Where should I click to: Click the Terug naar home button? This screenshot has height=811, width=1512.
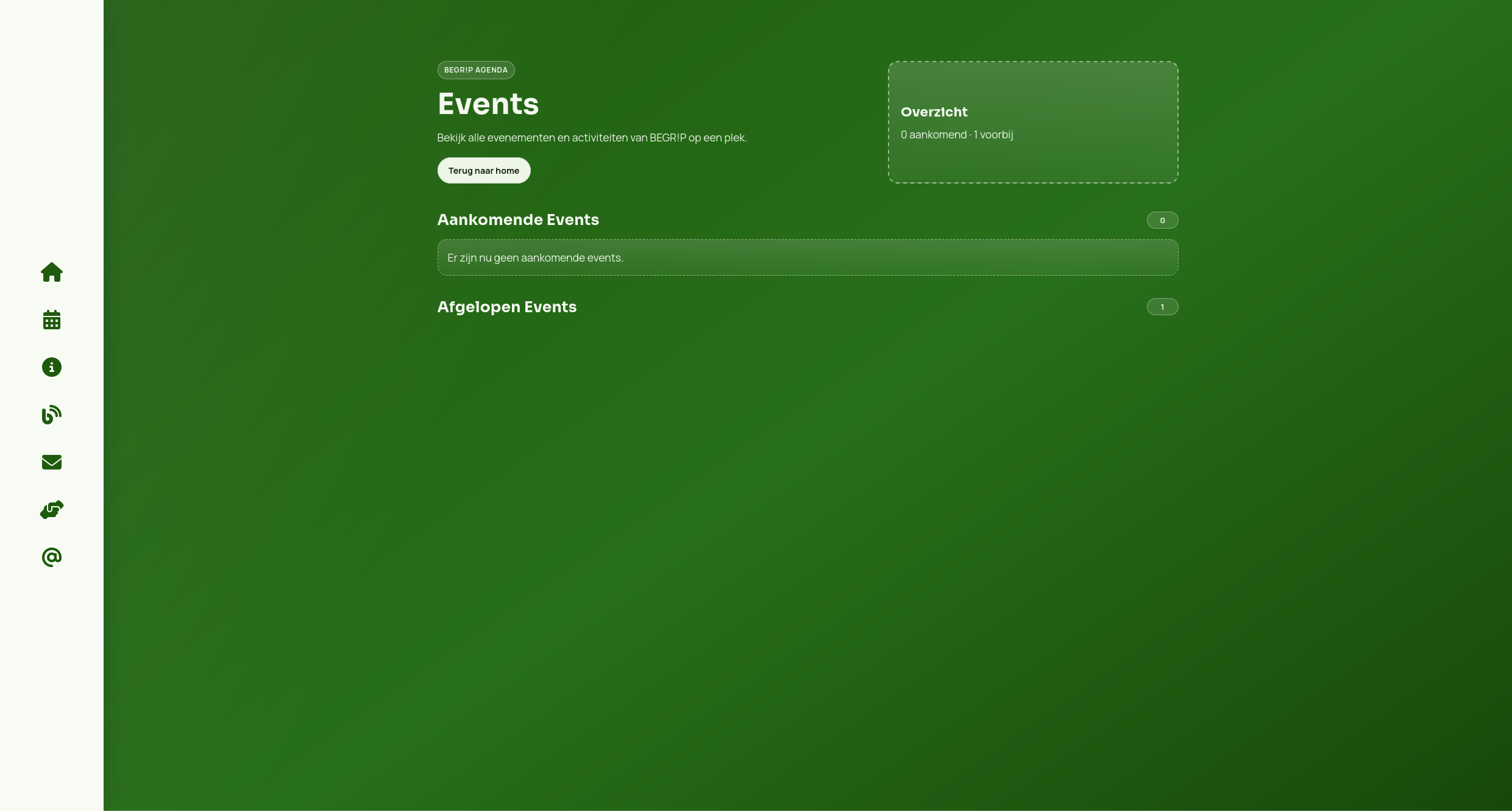coord(484,171)
